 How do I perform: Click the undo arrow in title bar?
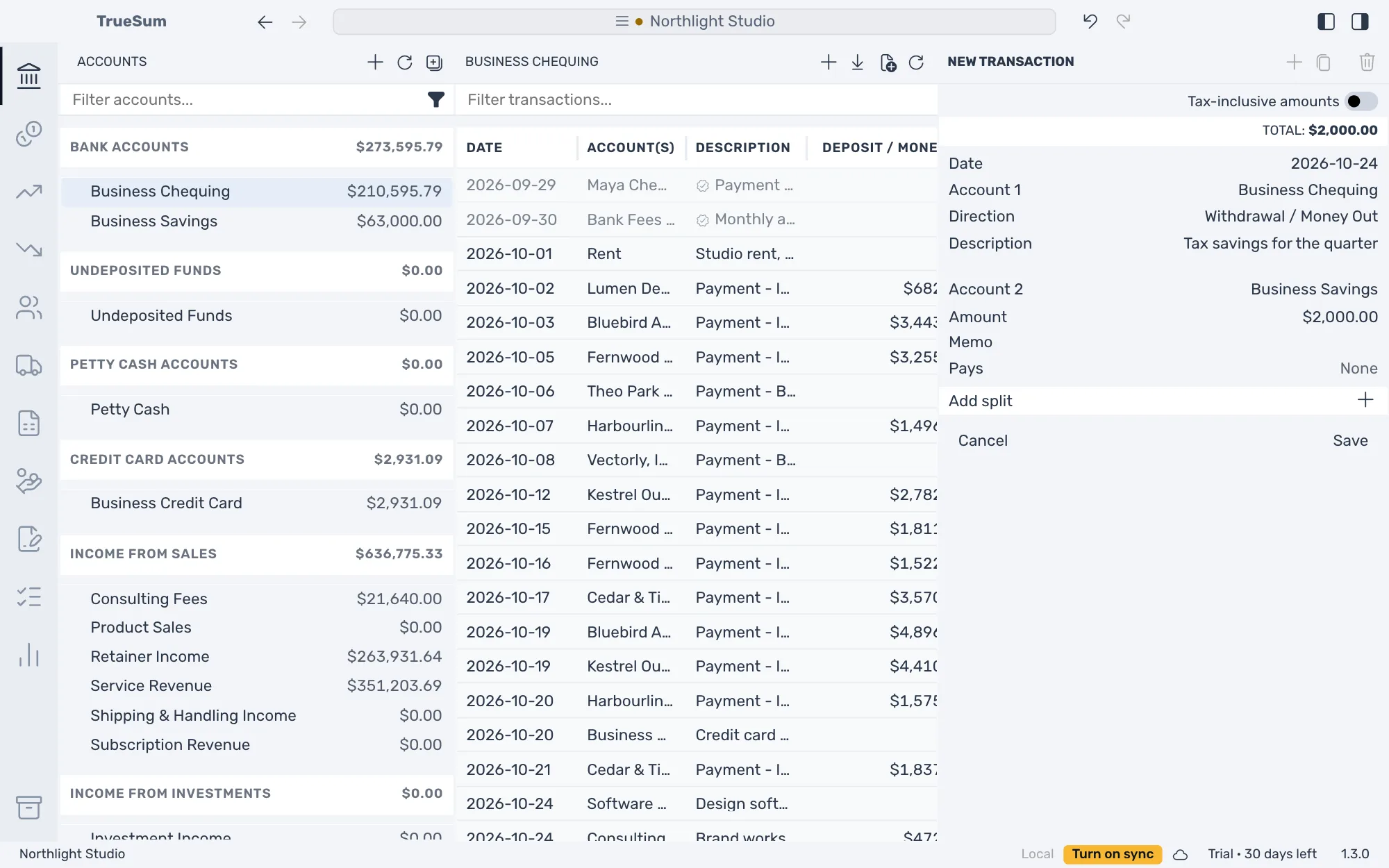(x=1090, y=22)
